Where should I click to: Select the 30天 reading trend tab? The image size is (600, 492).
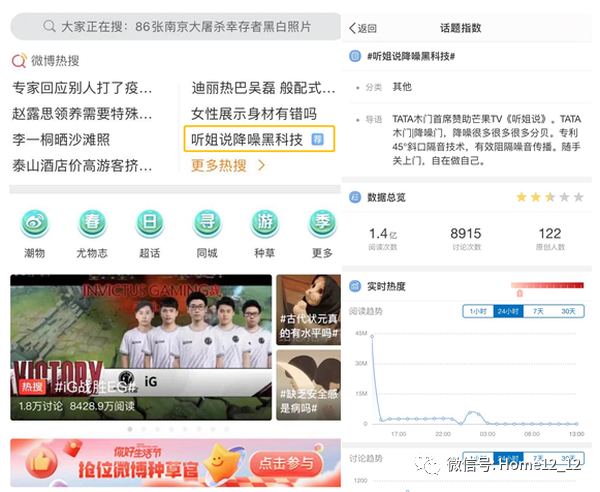tap(569, 311)
